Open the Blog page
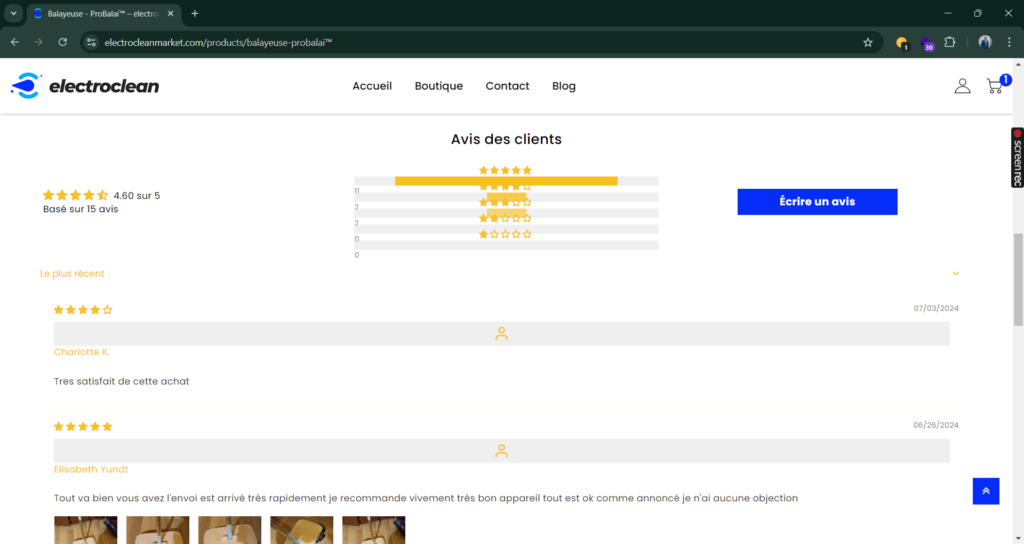 tap(564, 86)
